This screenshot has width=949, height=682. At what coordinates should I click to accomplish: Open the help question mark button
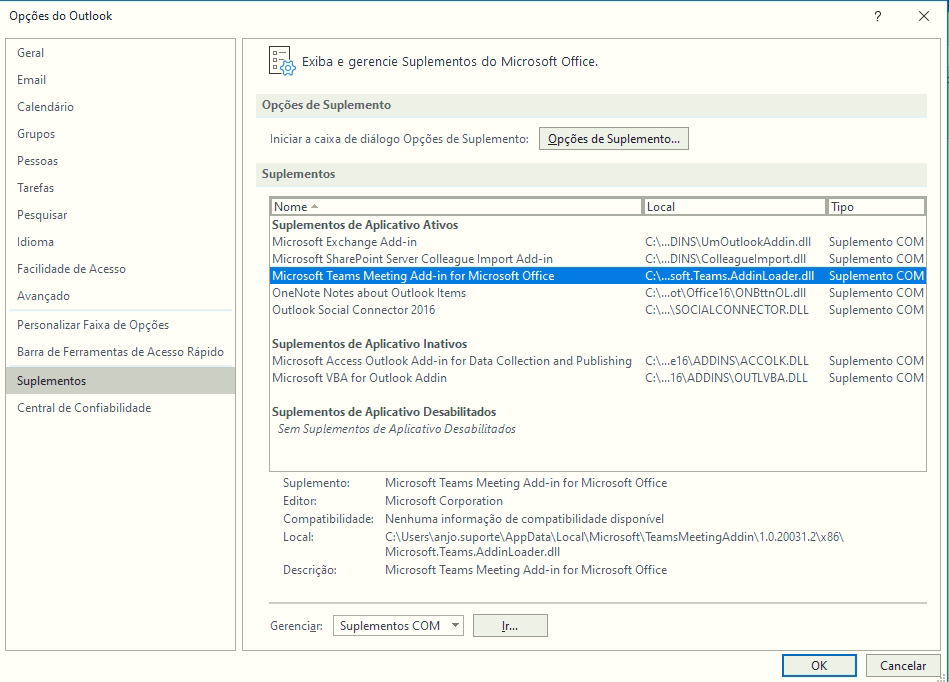(878, 16)
